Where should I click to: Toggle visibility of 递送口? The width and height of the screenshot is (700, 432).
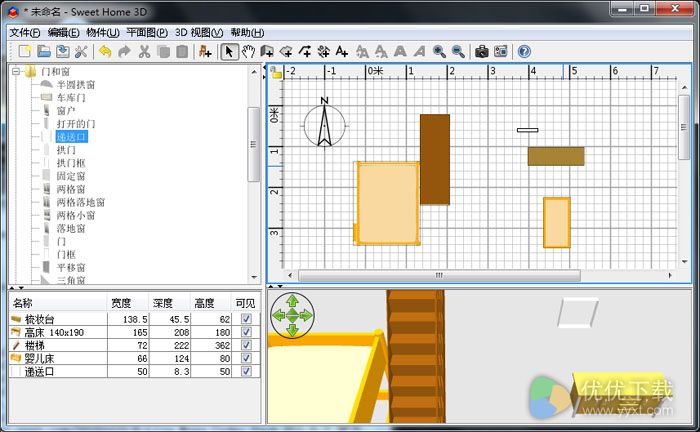tap(246, 371)
